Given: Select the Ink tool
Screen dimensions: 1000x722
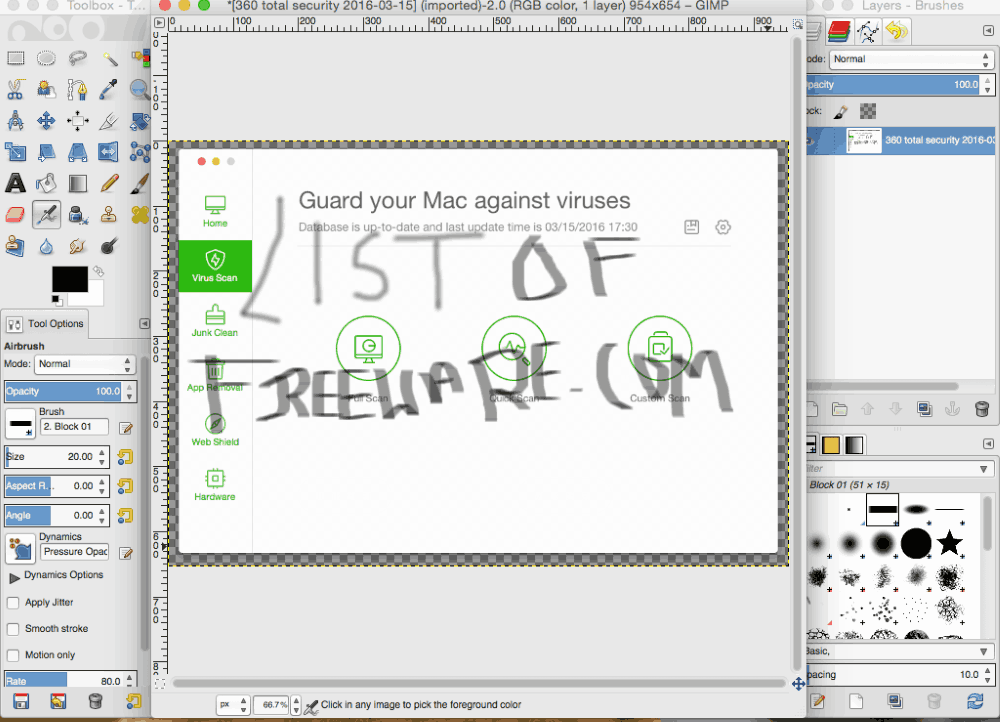Looking at the screenshot, I should coord(77,214).
